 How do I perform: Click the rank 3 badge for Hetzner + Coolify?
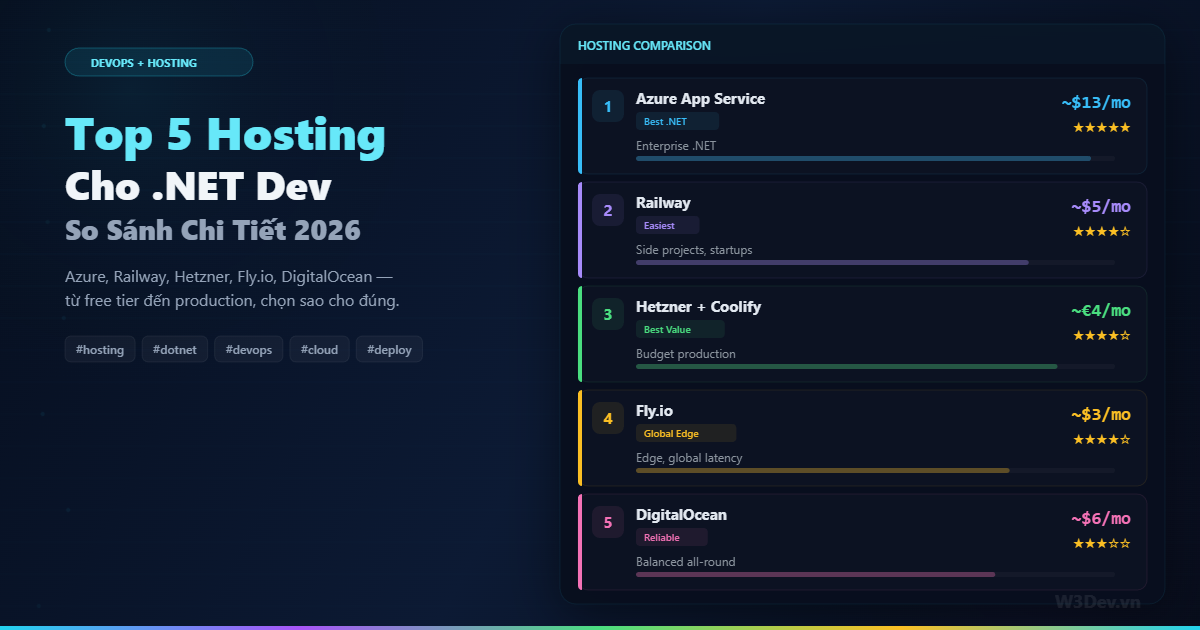(x=608, y=313)
